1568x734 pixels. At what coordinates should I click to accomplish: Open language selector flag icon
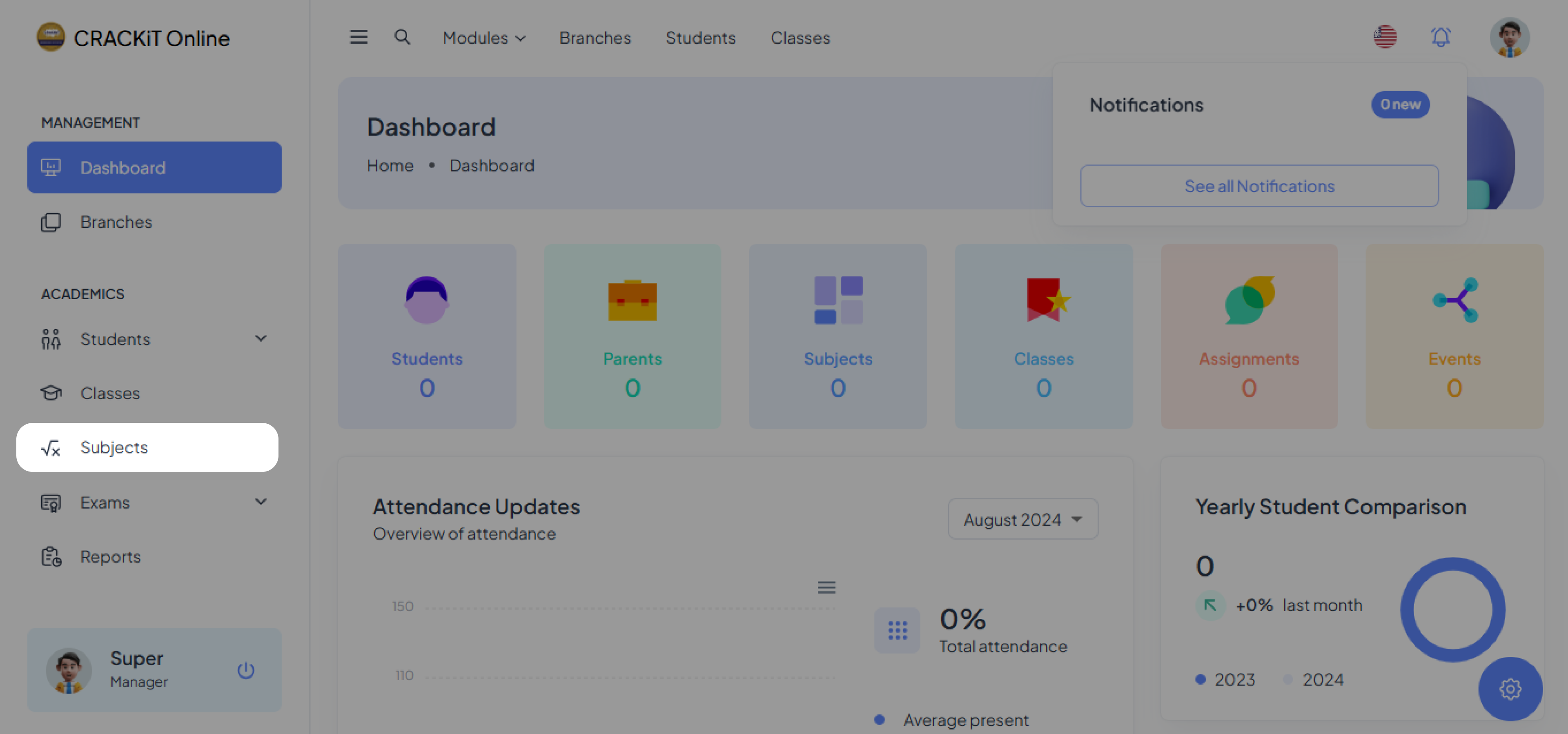click(x=1385, y=37)
